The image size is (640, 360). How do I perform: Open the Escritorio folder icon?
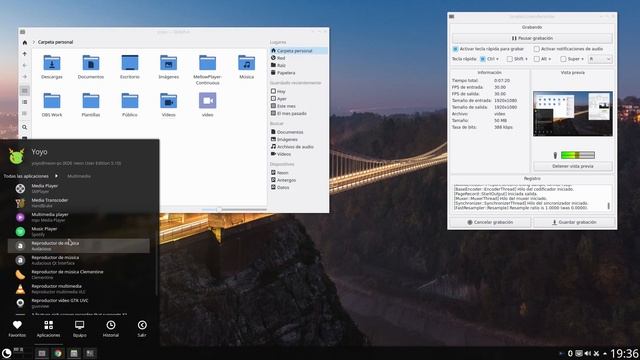(130, 63)
